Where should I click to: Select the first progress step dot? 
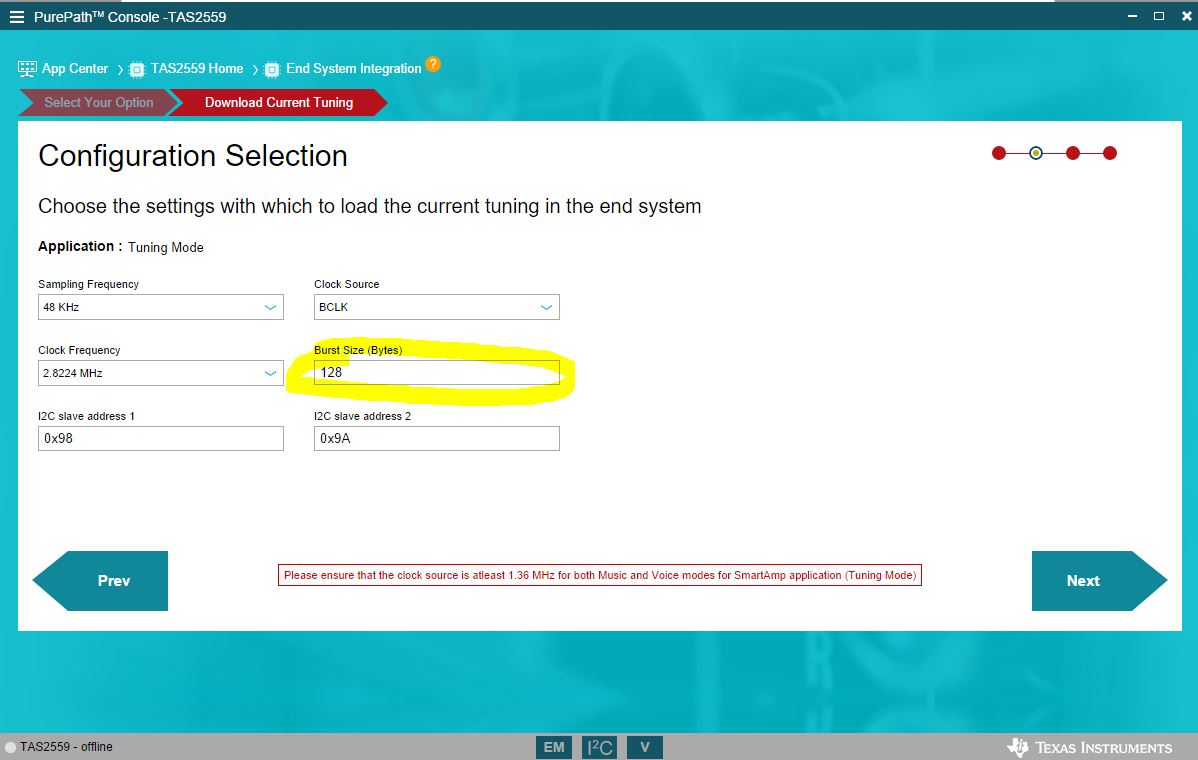point(999,154)
